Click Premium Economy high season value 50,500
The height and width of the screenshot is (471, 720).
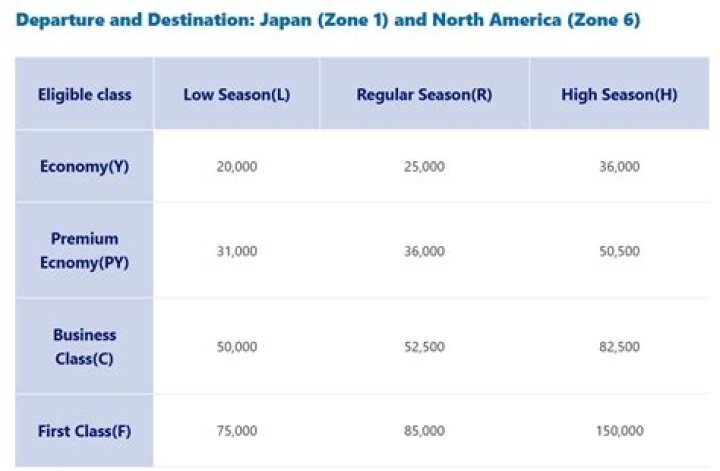click(620, 251)
